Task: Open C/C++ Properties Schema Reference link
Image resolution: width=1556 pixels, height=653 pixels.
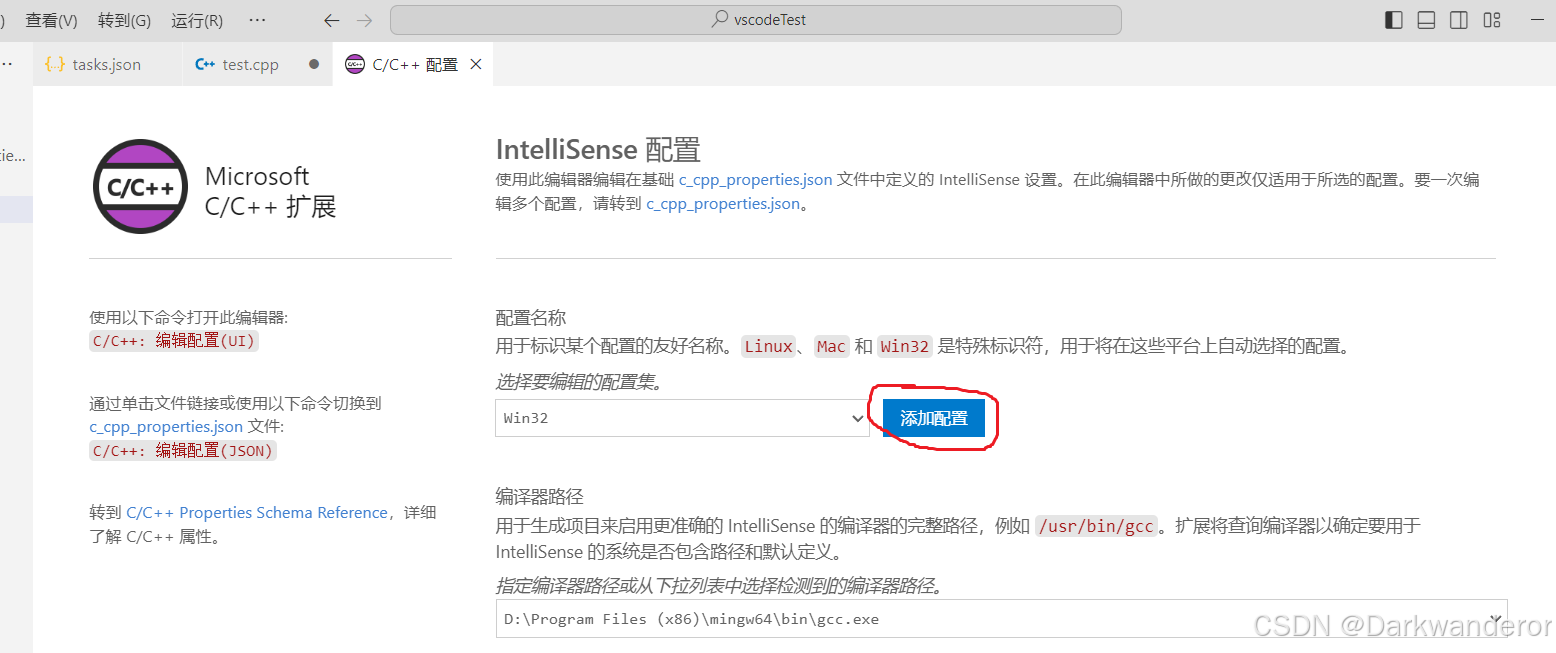Action: coord(257,512)
